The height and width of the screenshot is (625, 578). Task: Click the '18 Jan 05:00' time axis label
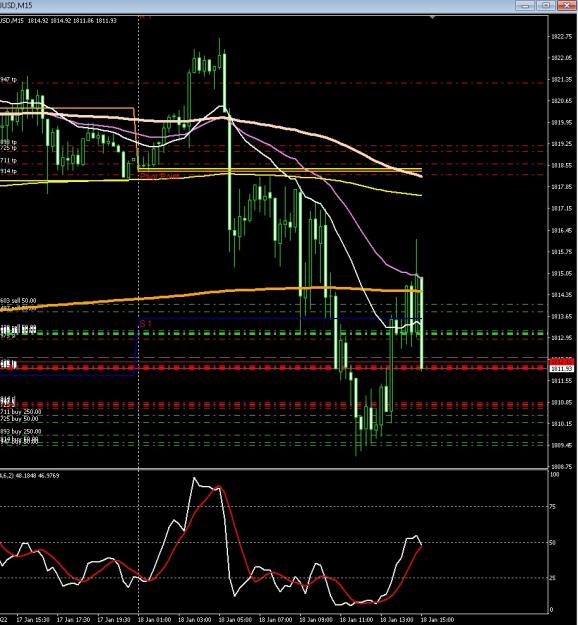[235, 620]
